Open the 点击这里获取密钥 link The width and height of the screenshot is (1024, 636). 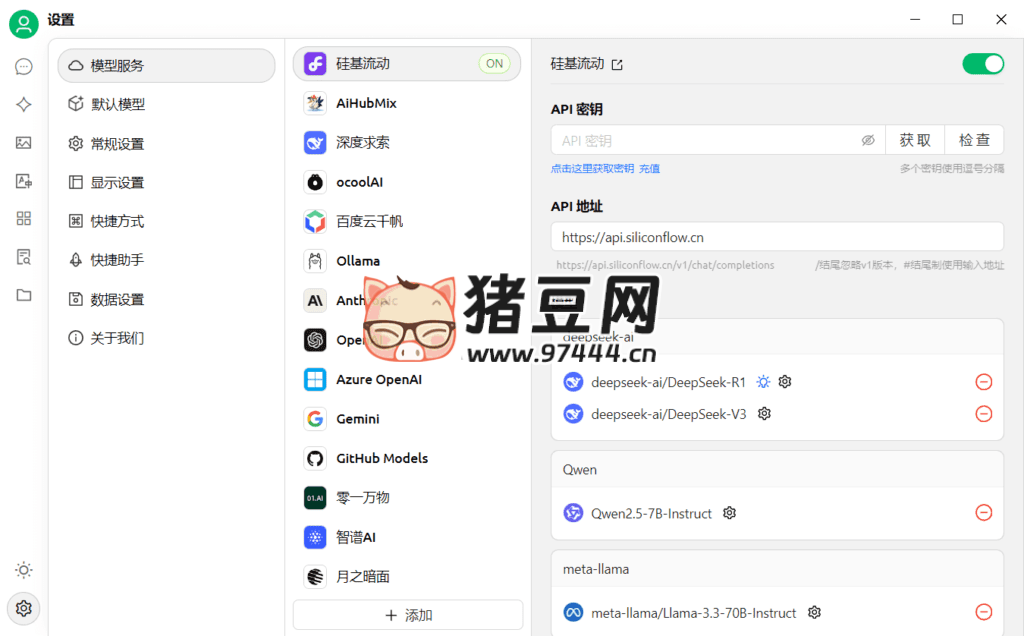pos(592,168)
